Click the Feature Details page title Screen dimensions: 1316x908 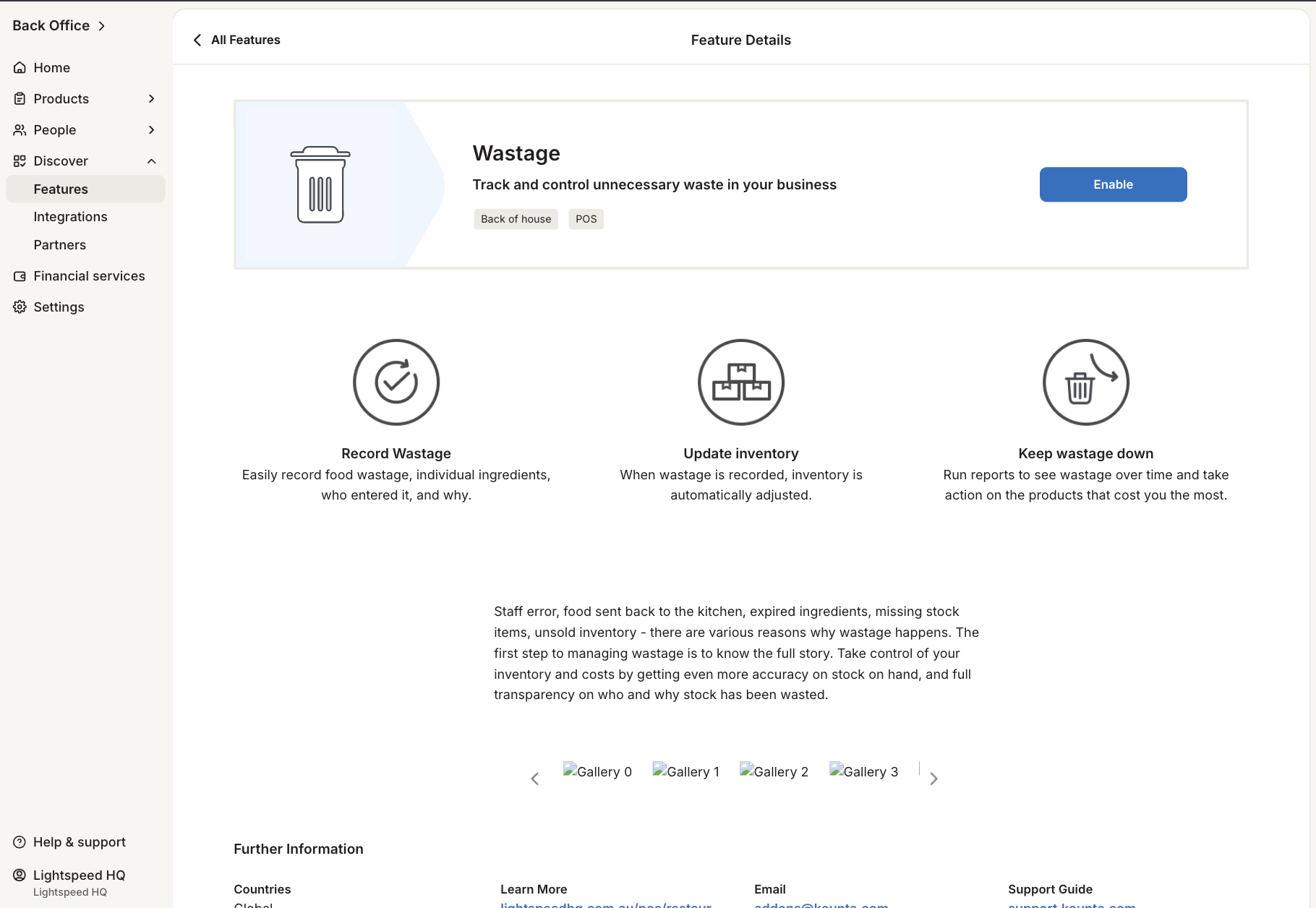(741, 40)
